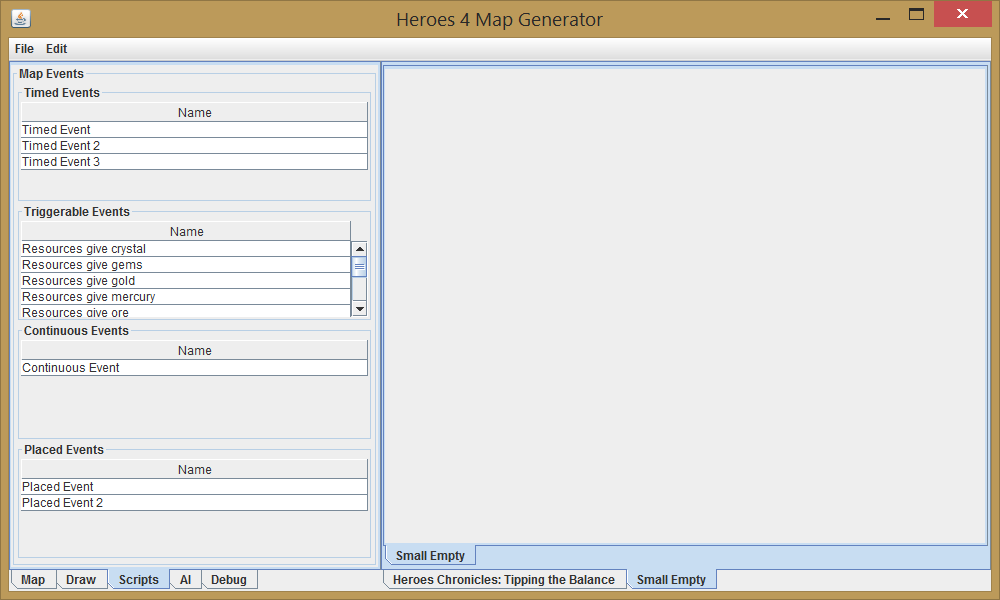Select the Placed Event 2 row
The height and width of the screenshot is (600, 1000).
(195, 502)
